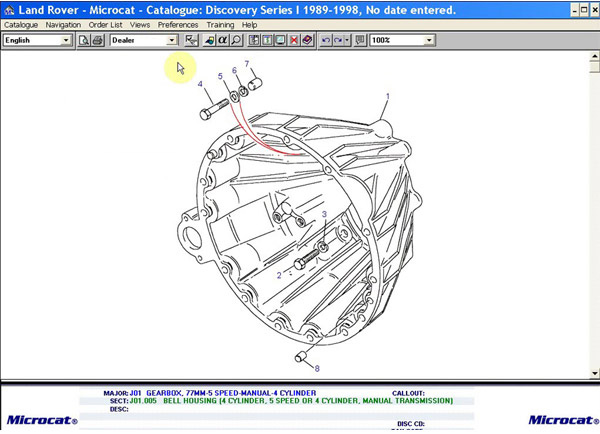The image size is (600, 434).
Task: Maximize the Microcat window
Action: [584, 10]
